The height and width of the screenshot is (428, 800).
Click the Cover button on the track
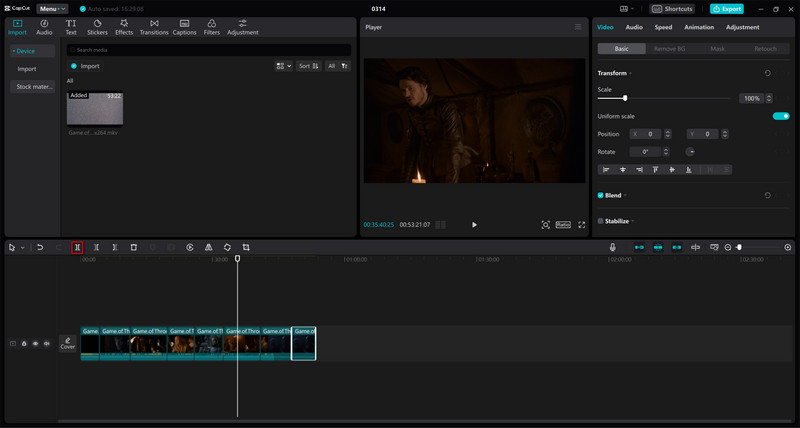(67, 343)
